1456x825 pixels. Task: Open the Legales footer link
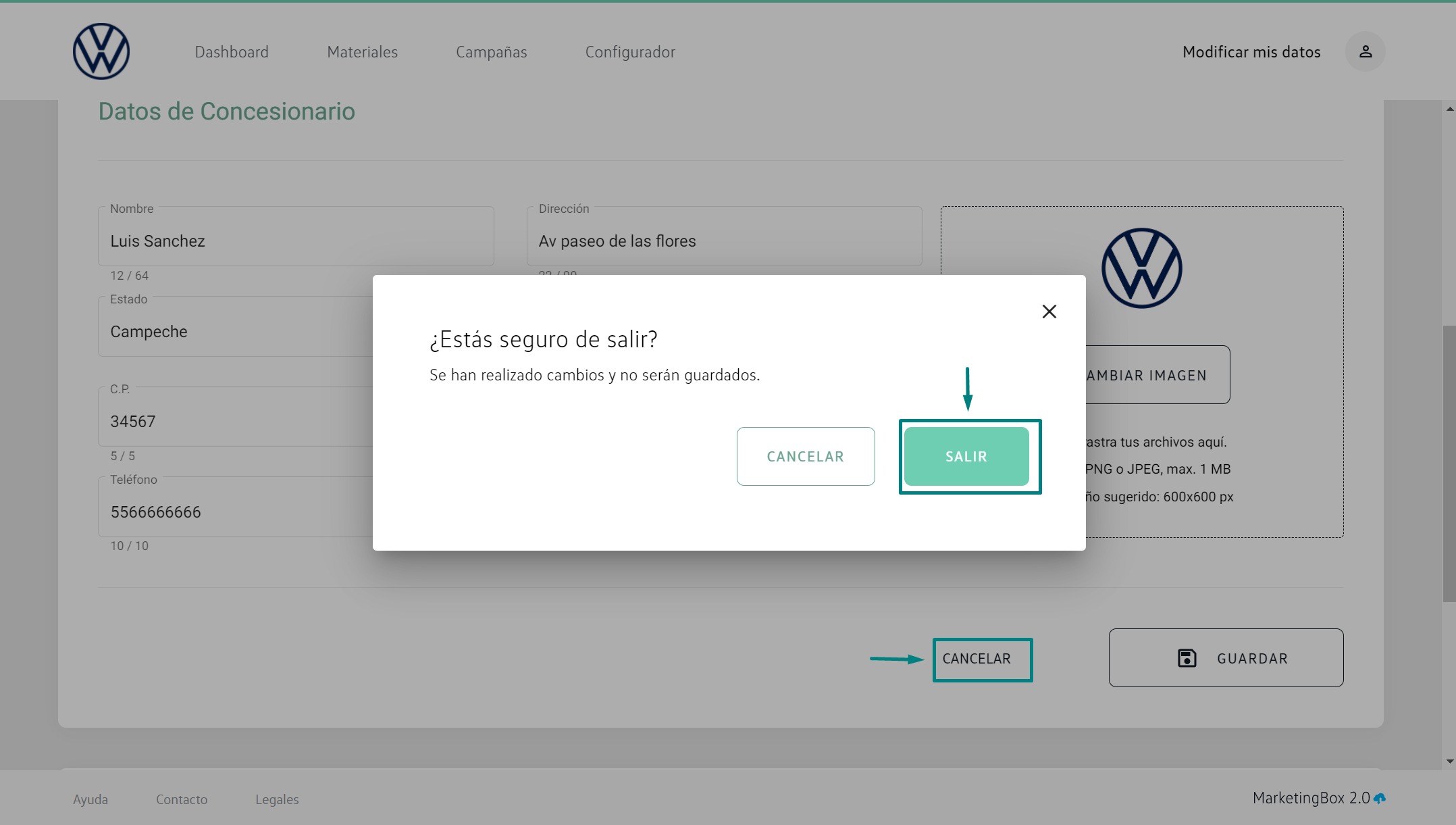tap(277, 799)
